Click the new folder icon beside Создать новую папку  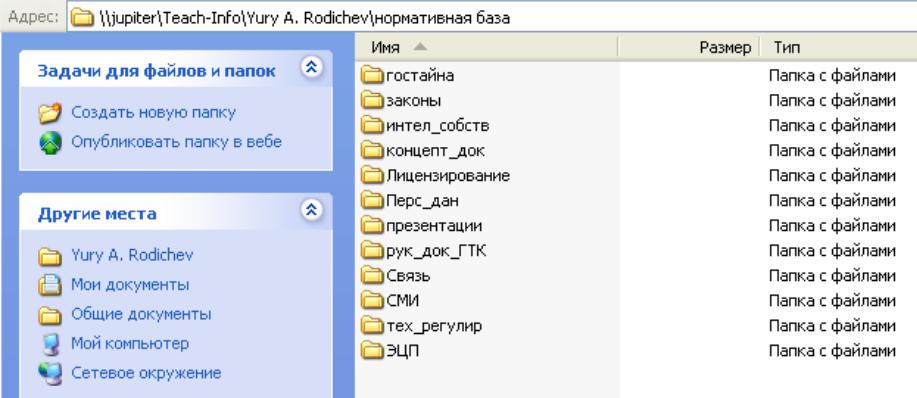(x=50, y=112)
